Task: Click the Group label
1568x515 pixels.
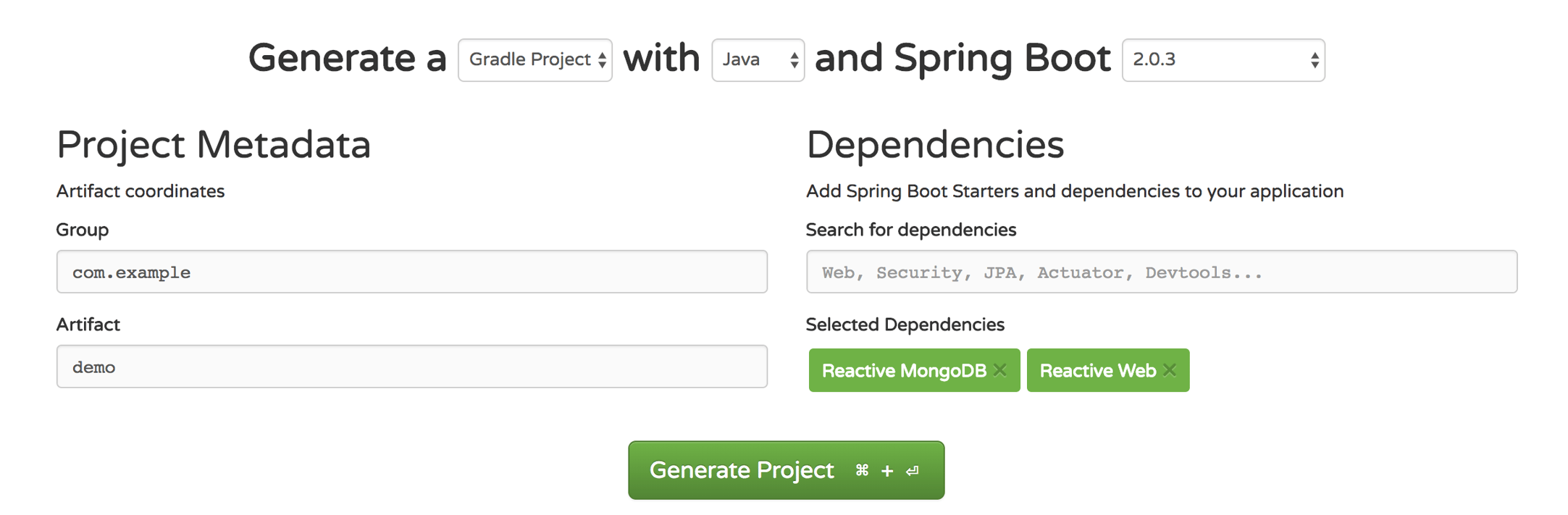Action: [83, 230]
